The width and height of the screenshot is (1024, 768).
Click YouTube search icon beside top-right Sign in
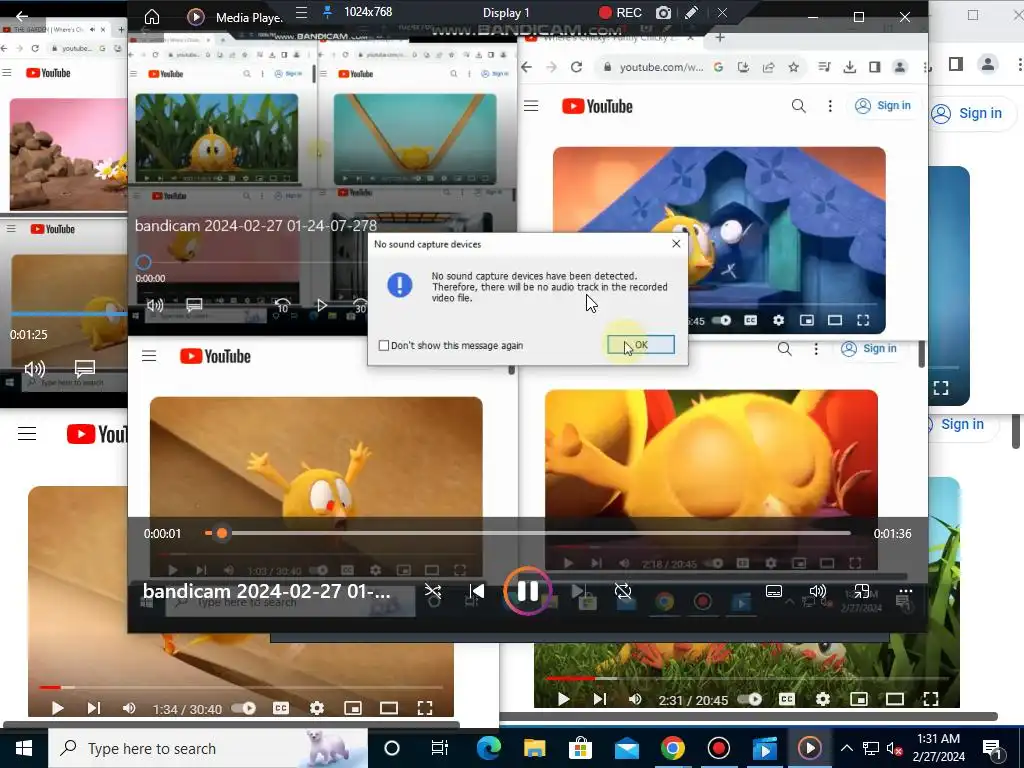coord(798,106)
